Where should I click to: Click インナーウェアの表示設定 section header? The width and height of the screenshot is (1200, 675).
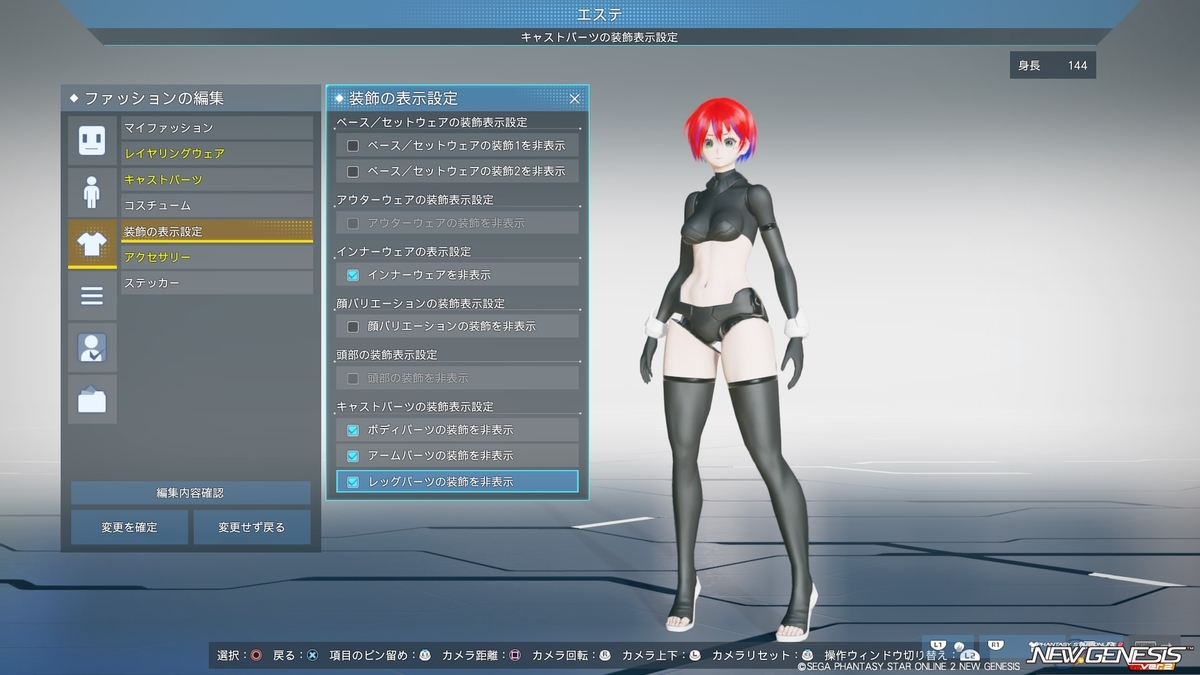[404, 252]
